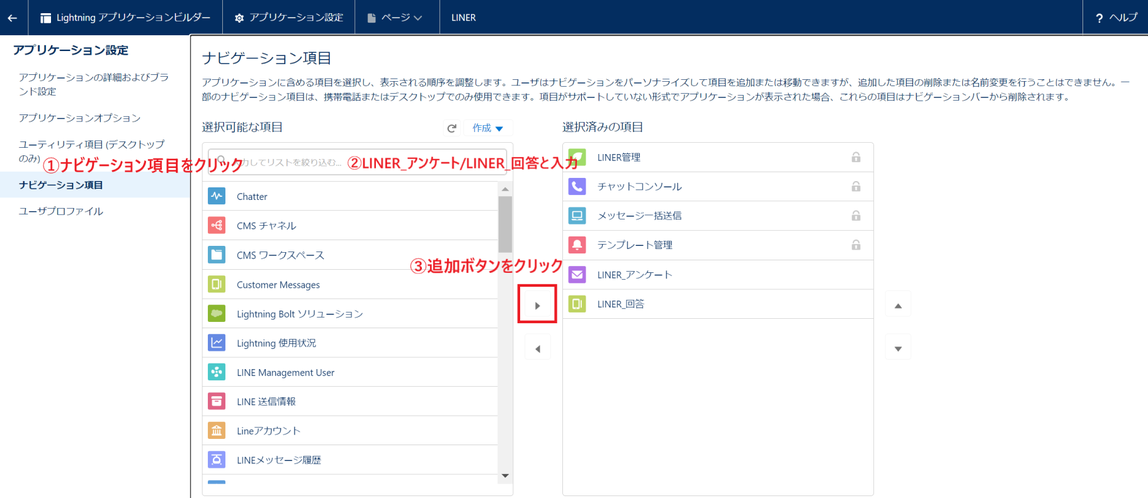Click the lock icon on メッセージ一括送信 row
The width and height of the screenshot is (1148, 498).
click(x=855, y=215)
